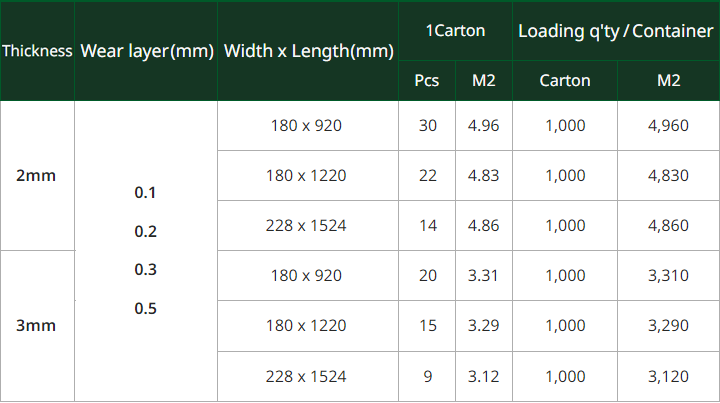Select the 2mm thickness cell

coord(37,176)
